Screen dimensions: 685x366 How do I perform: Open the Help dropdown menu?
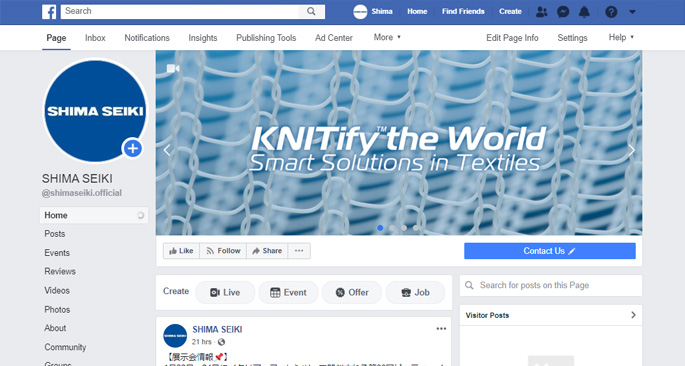(621, 38)
